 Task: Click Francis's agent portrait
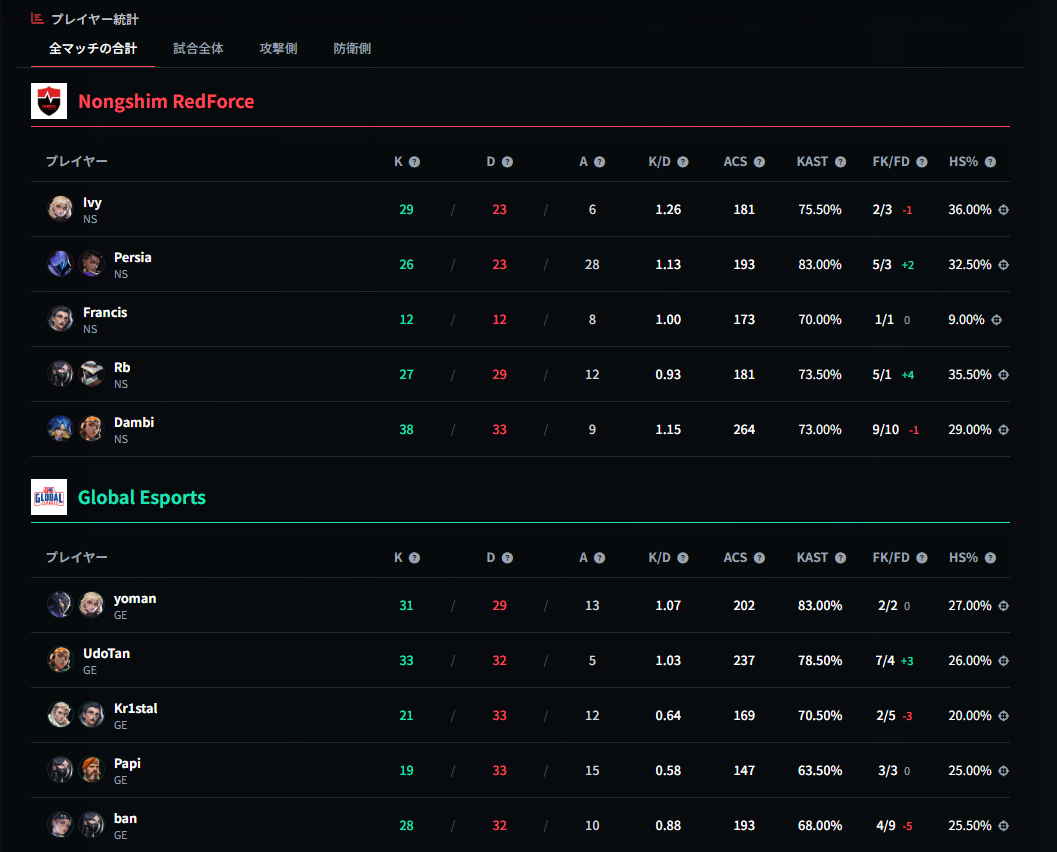[60, 319]
